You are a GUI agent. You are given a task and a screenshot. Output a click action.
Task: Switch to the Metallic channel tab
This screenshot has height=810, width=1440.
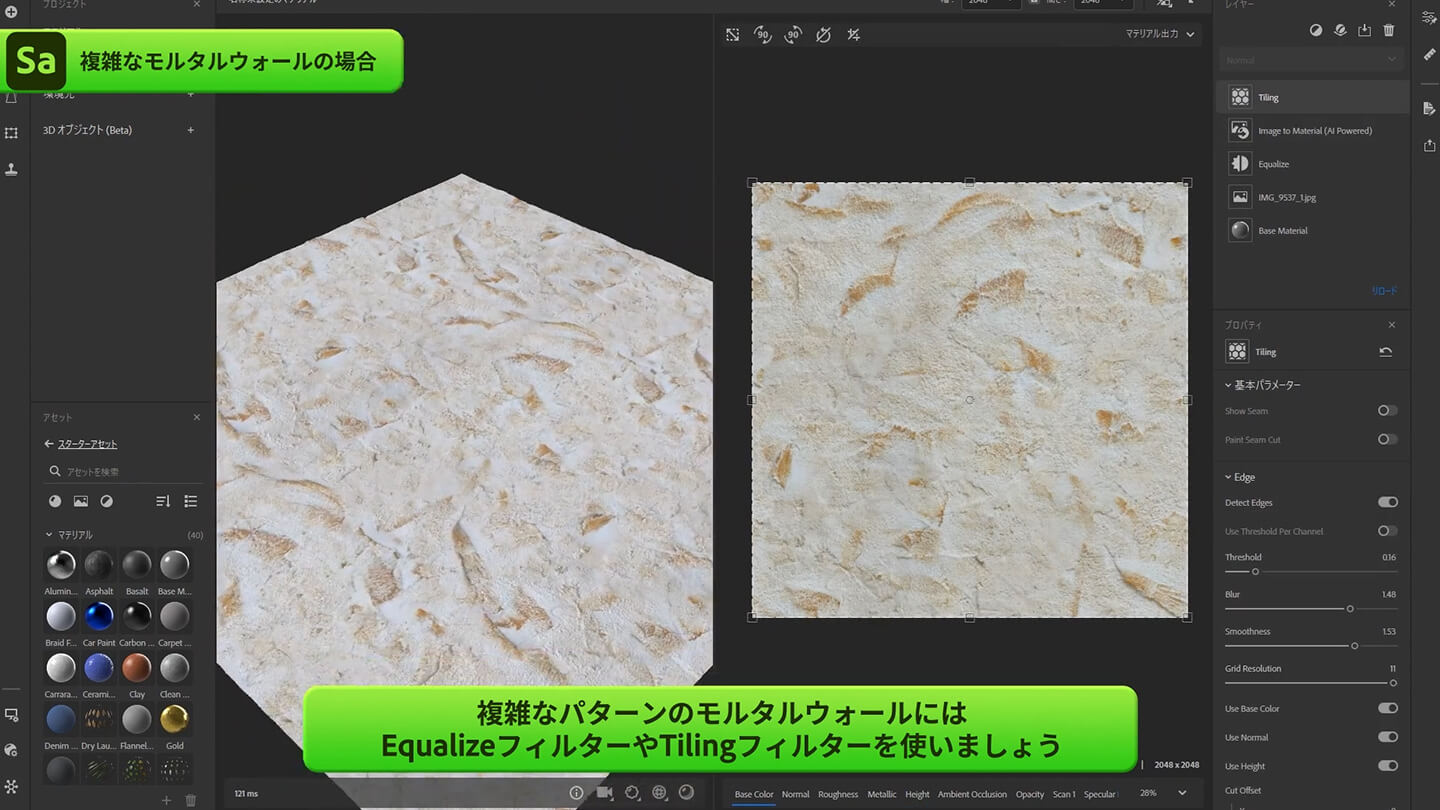(x=882, y=794)
